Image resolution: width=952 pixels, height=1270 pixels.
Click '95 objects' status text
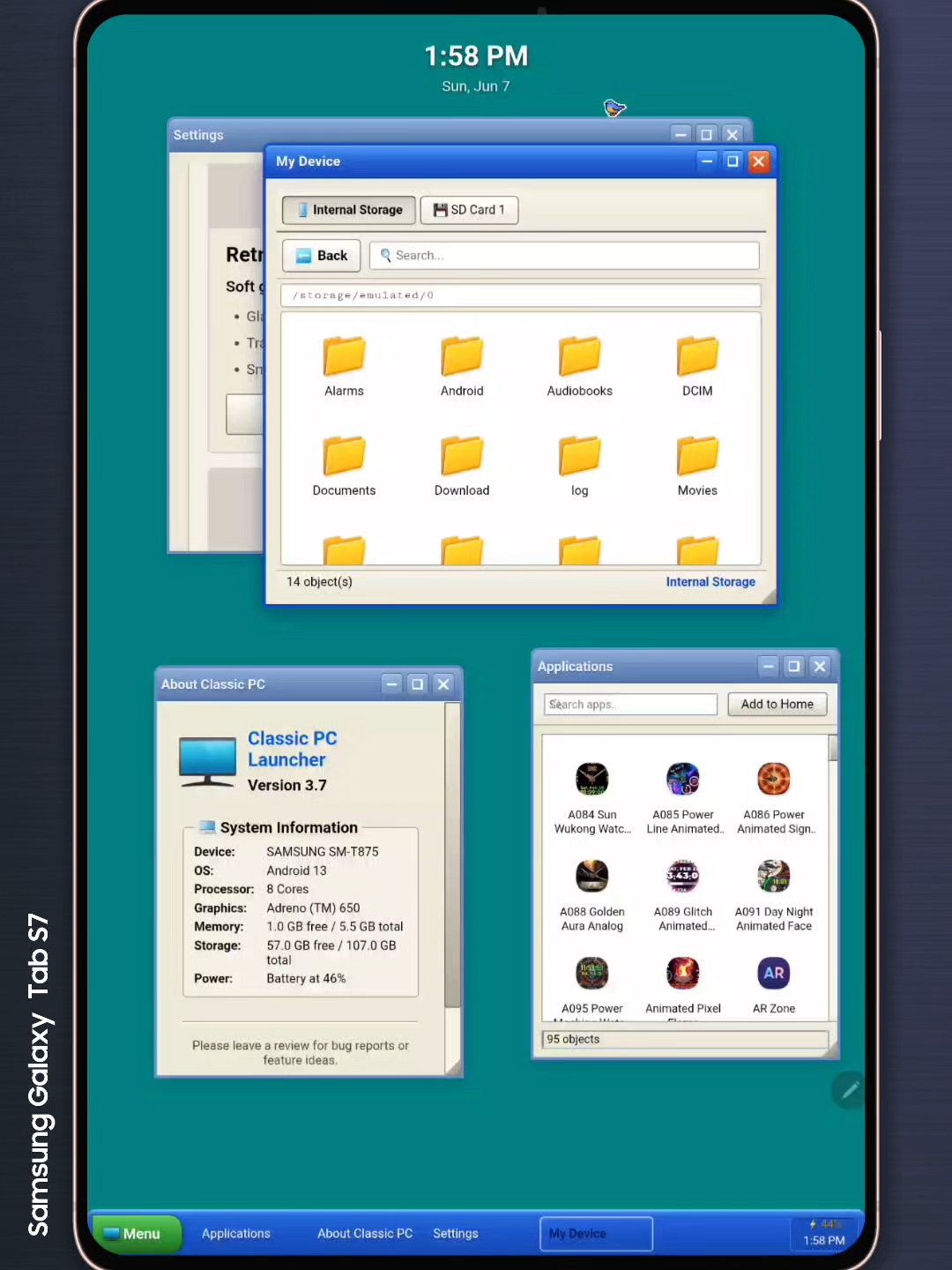(x=573, y=1039)
